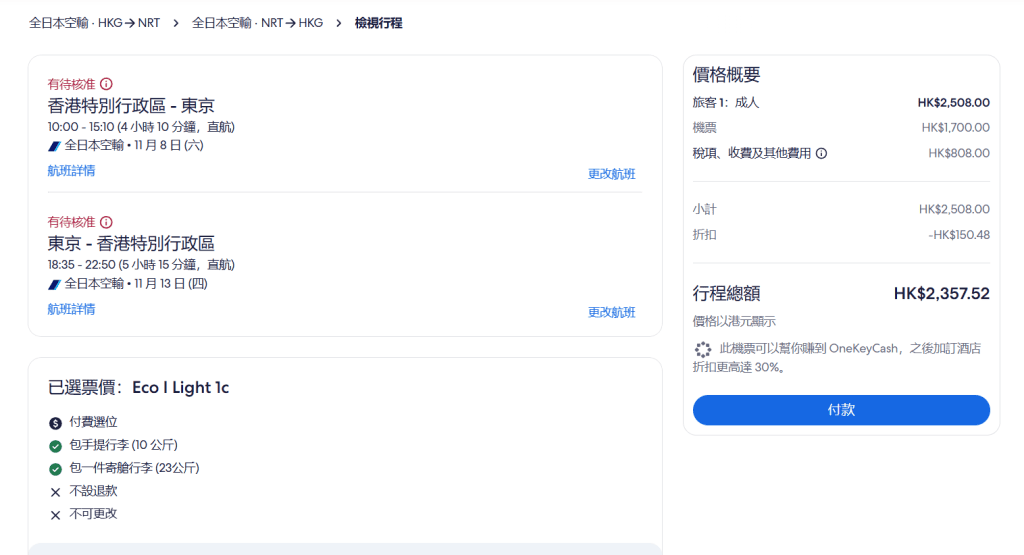1024x555 pixels.
Task: Go to 全日本空輸 NRT→HKG breadcrumb step
Action: point(257,22)
